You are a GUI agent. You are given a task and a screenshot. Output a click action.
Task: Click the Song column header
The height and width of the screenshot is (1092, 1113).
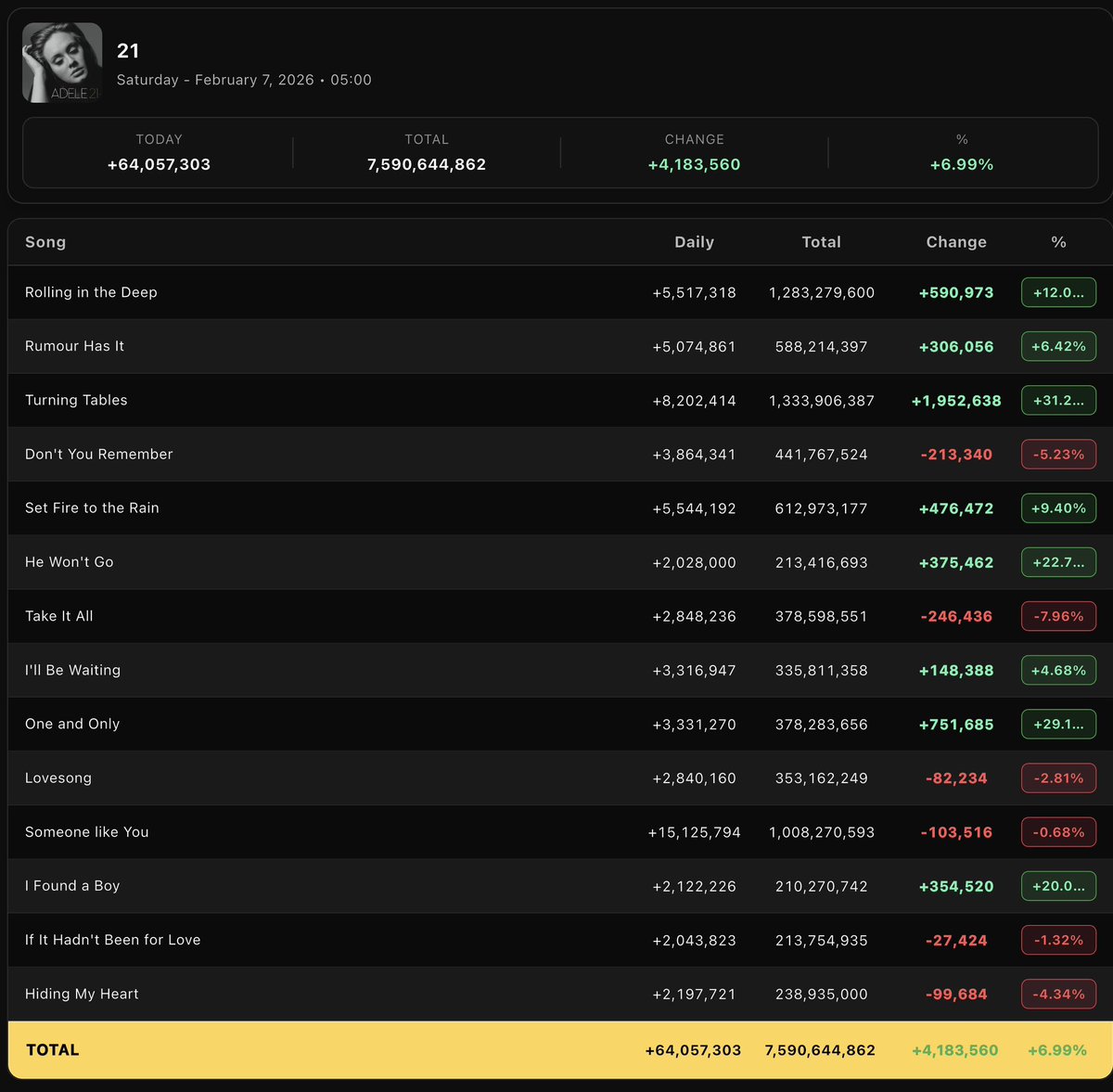[45, 242]
